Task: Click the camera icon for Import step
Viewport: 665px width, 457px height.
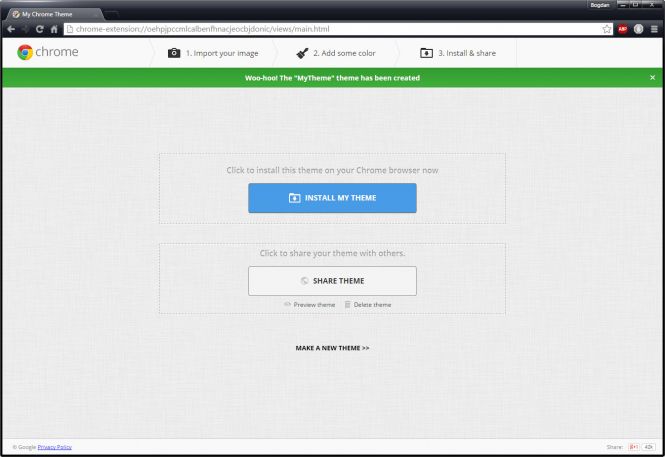Action: [x=174, y=53]
